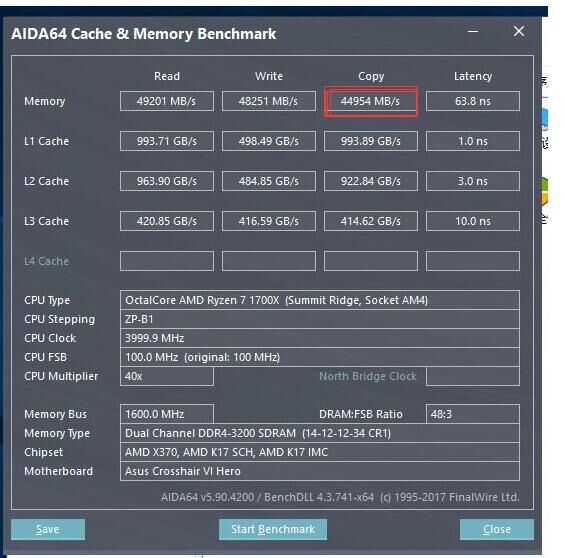This screenshot has height=558, width=565.
Task: Click the L3 Cache row label
Action: pos(46,221)
